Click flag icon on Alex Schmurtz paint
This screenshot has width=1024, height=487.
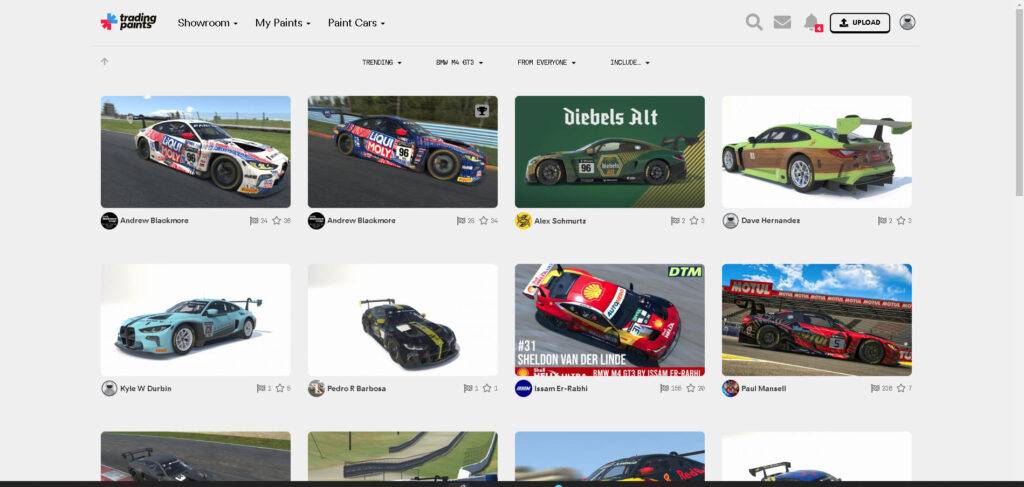pyautogui.click(x=675, y=221)
